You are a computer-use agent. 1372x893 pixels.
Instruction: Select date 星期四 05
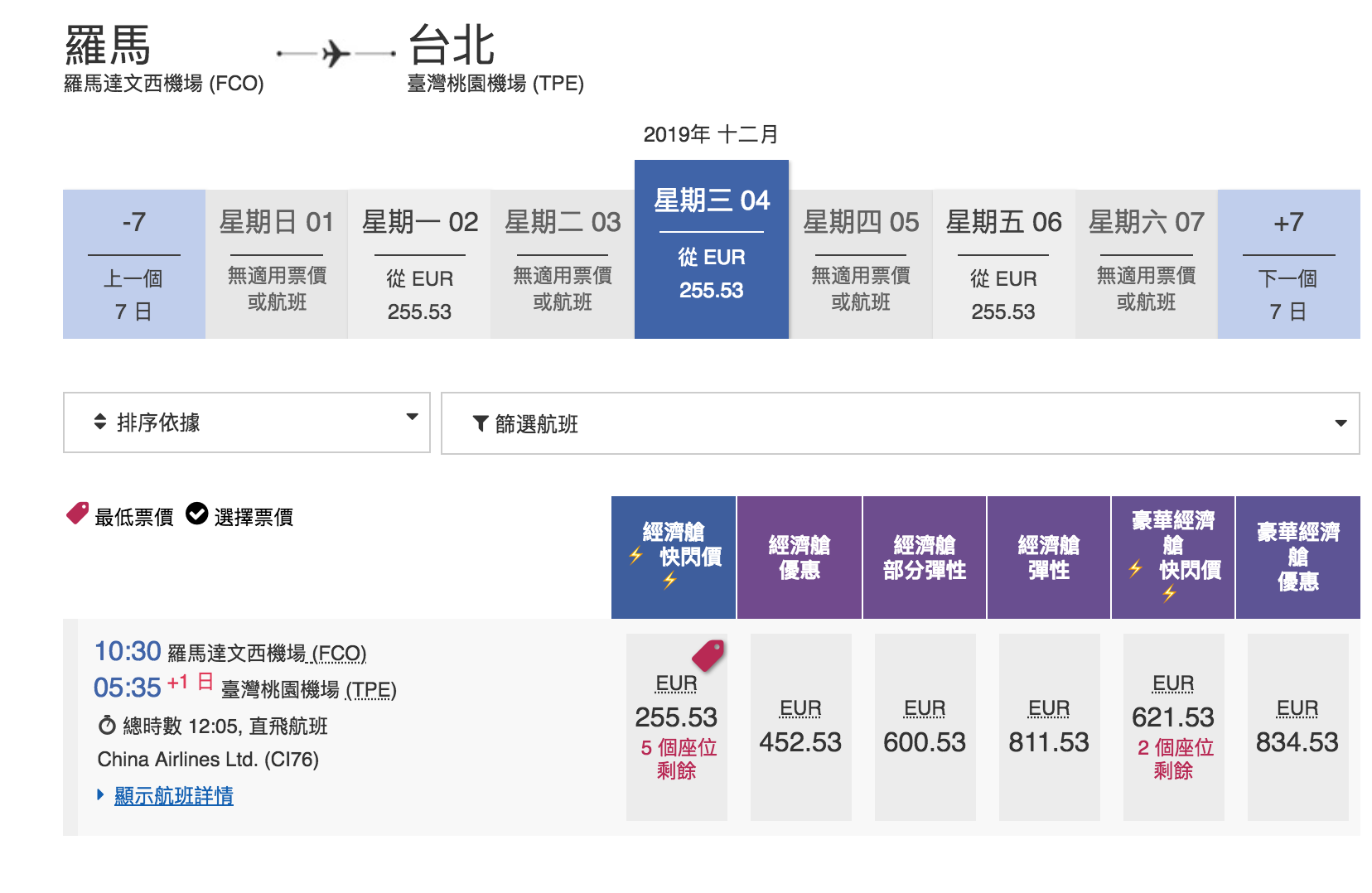click(x=861, y=264)
